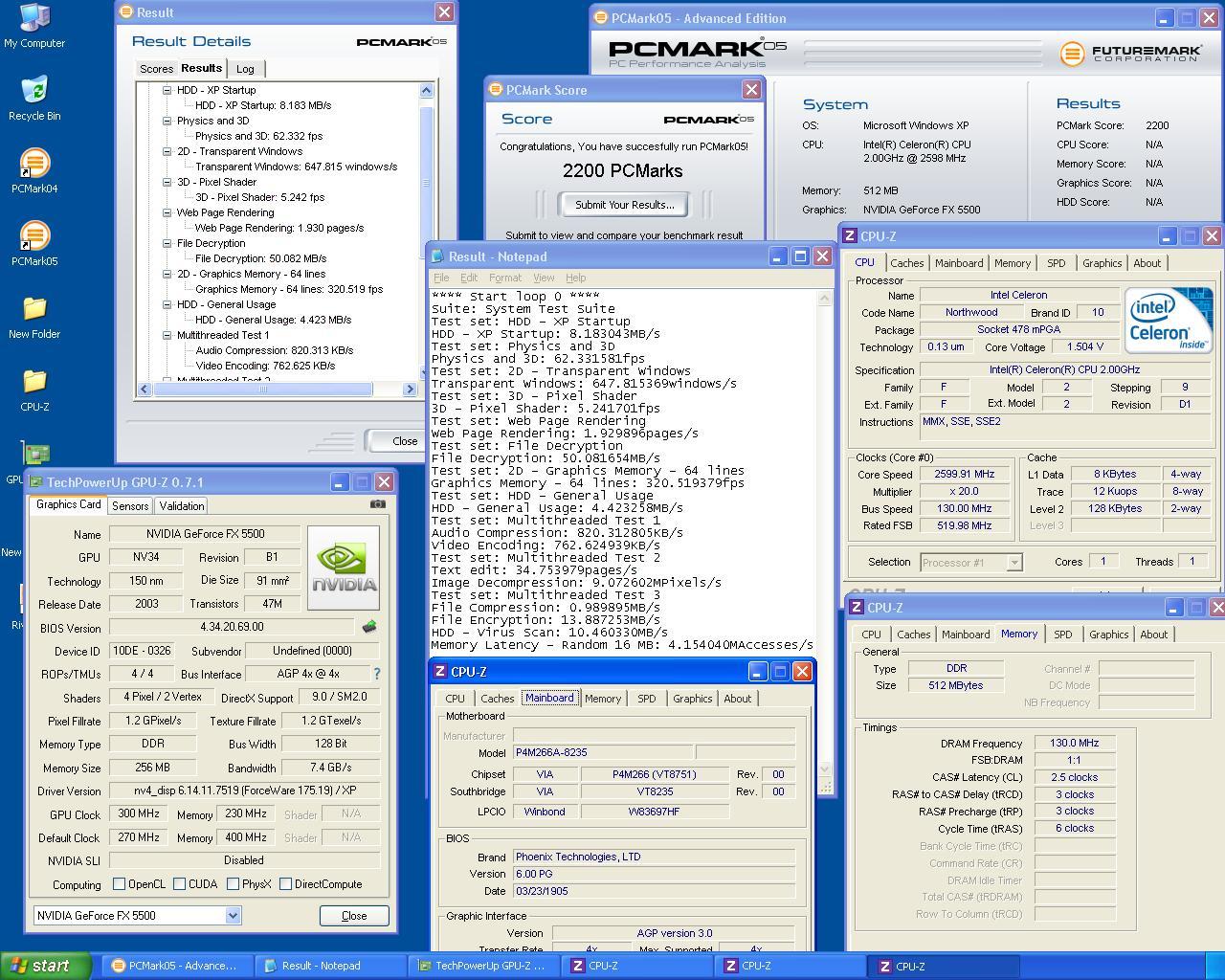The height and width of the screenshot is (980, 1225).
Task: Switch to Result - Notepad taskbar button
Action: tap(331, 966)
